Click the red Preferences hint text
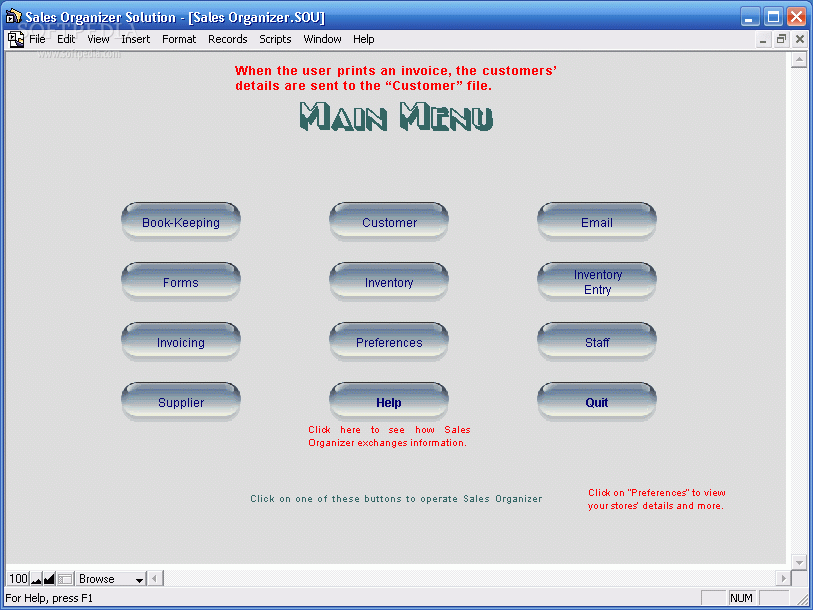This screenshot has width=813, height=610. (656, 499)
